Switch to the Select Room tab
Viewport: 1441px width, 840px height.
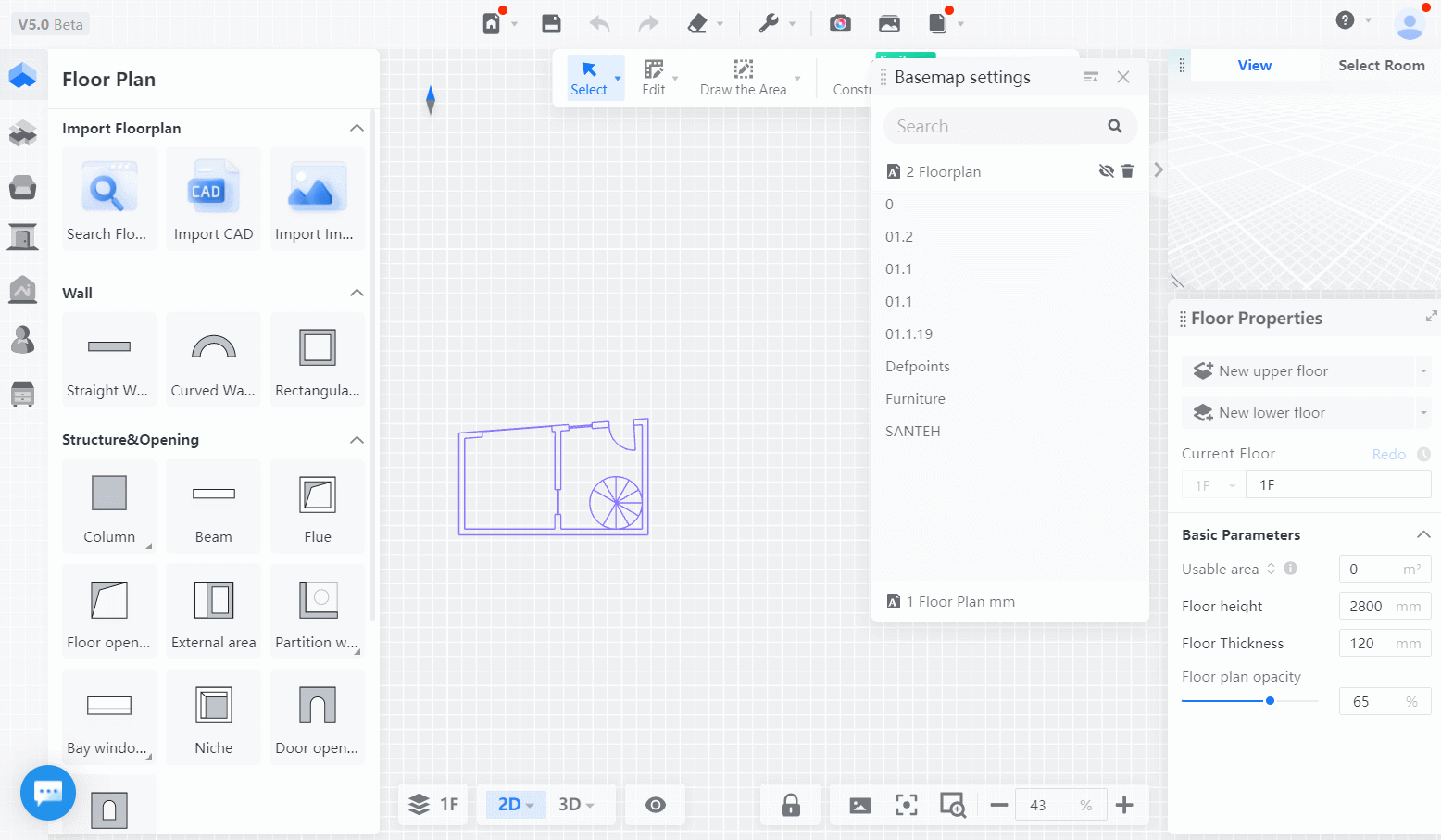point(1381,66)
